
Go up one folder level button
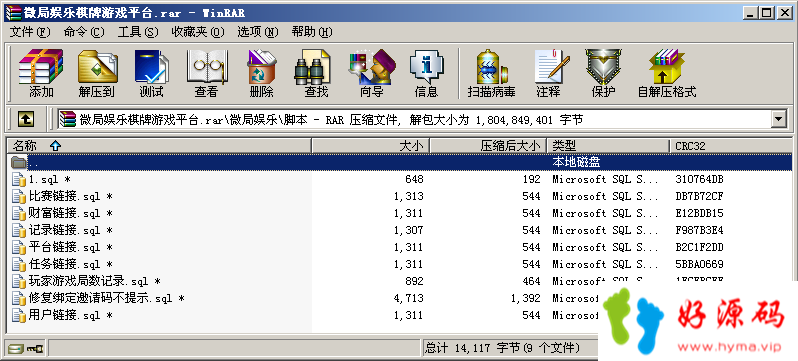pyautogui.click(x=26, y=120)
